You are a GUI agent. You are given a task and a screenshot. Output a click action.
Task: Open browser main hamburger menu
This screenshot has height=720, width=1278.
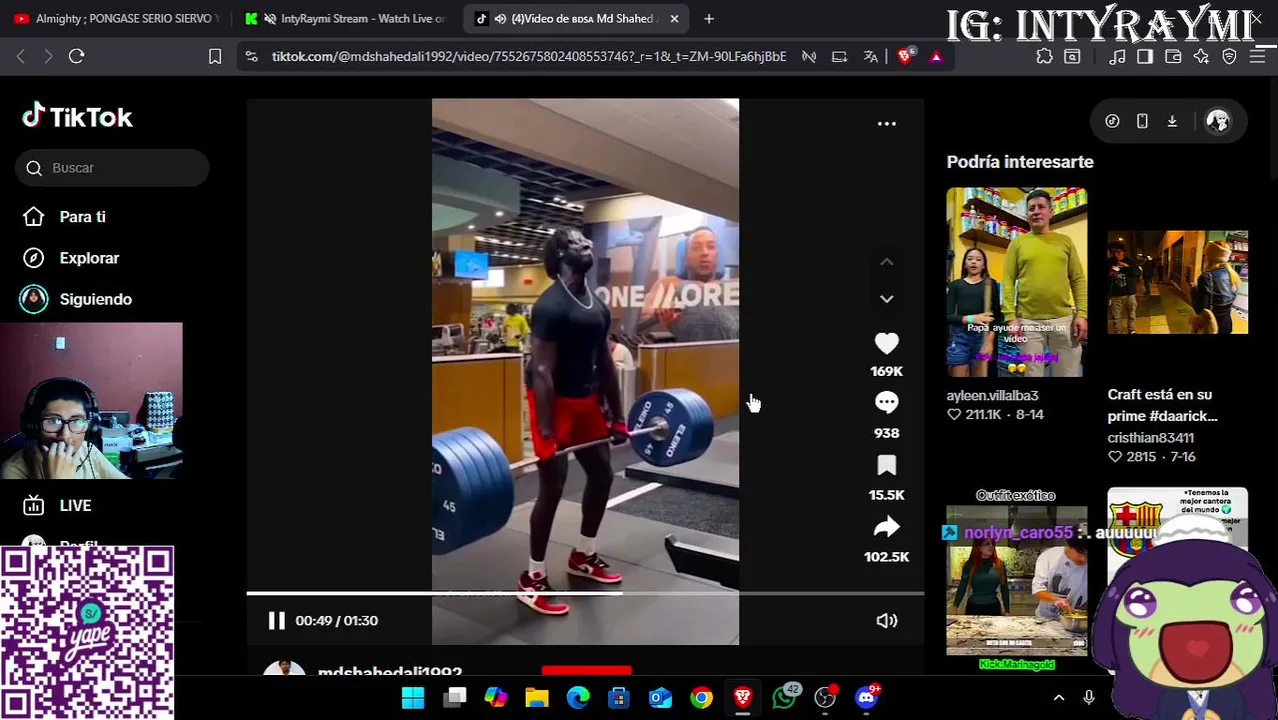1258,57
